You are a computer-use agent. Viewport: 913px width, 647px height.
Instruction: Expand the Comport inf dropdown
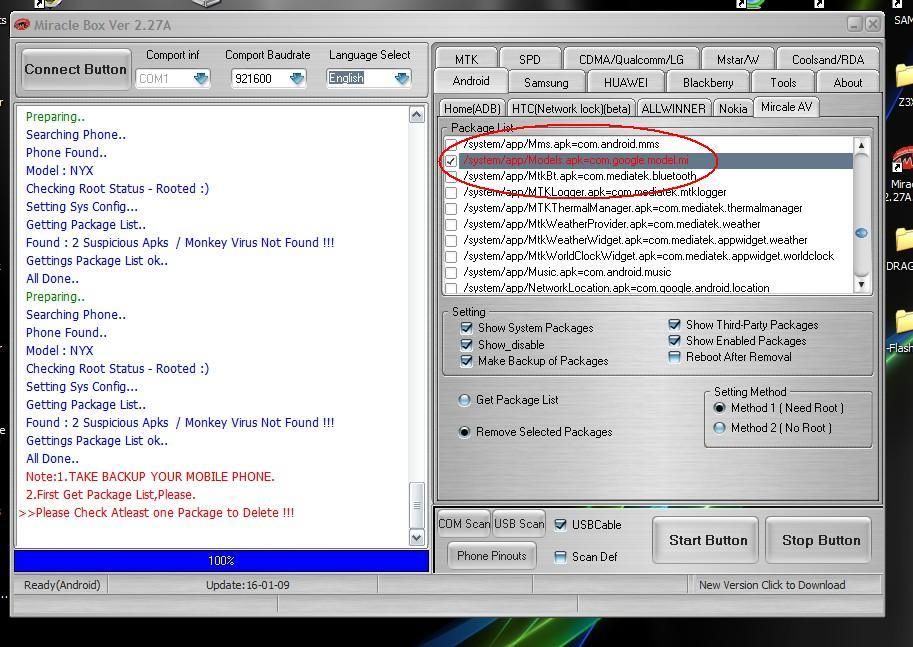click(200, 78)
